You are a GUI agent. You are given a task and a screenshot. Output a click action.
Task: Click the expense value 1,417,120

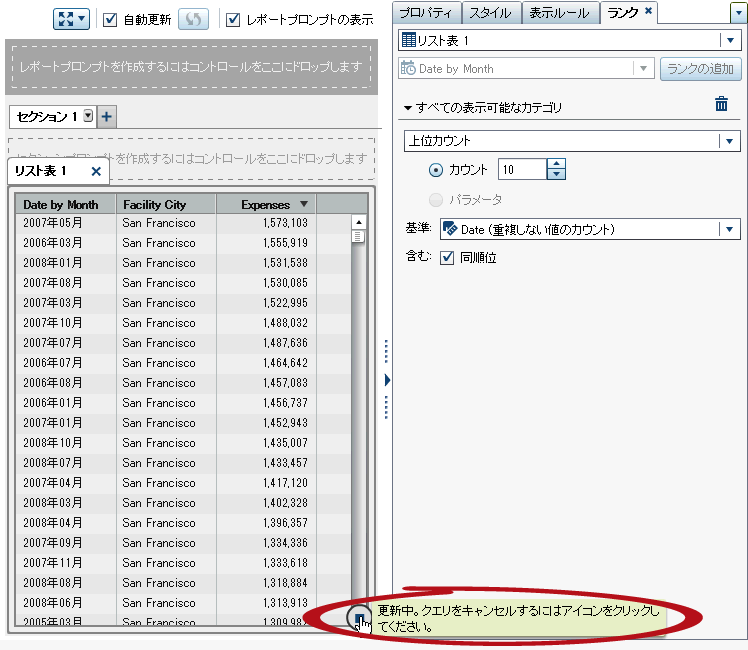(x=285, y=483)
